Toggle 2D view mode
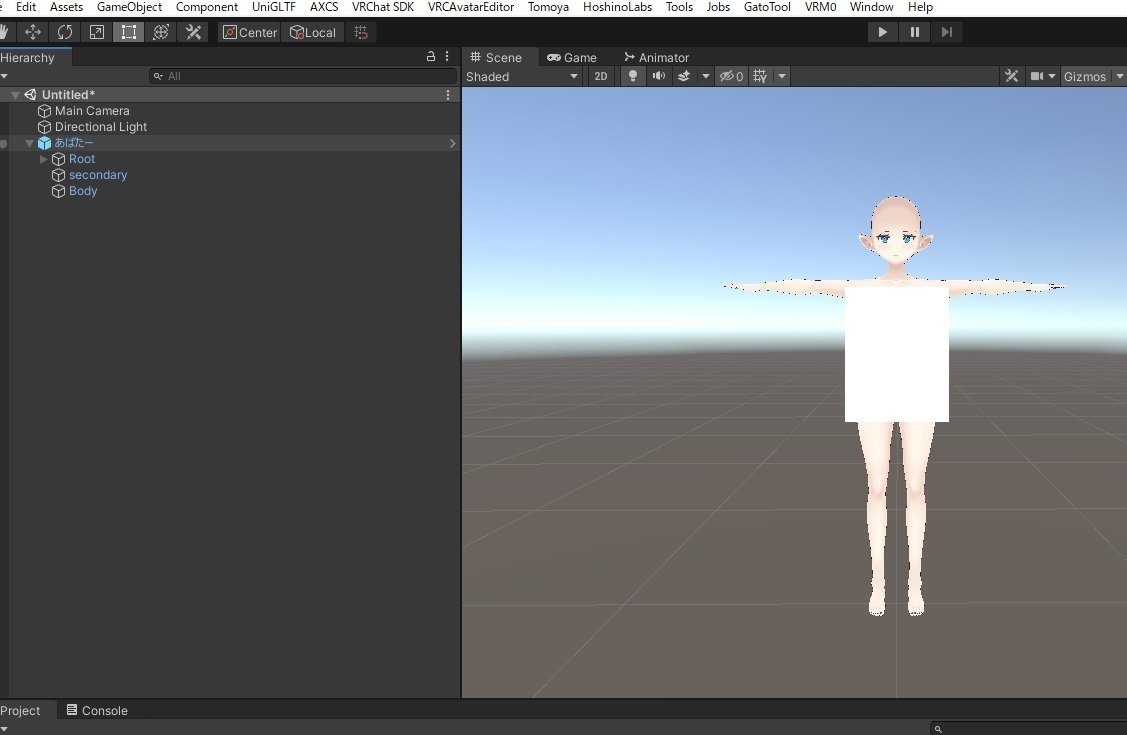 [600, 75]
